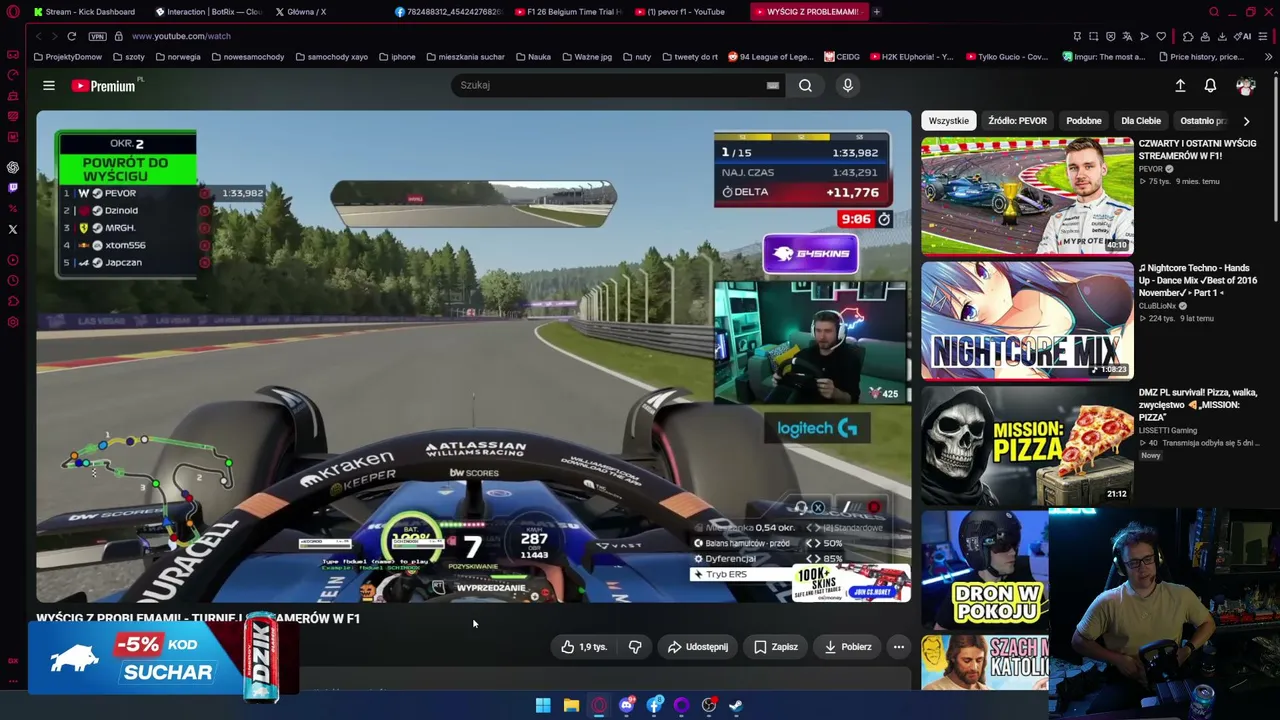Share the video via Udostępnij
Screen dimensions: 1280x720
(x=697, y=647)
